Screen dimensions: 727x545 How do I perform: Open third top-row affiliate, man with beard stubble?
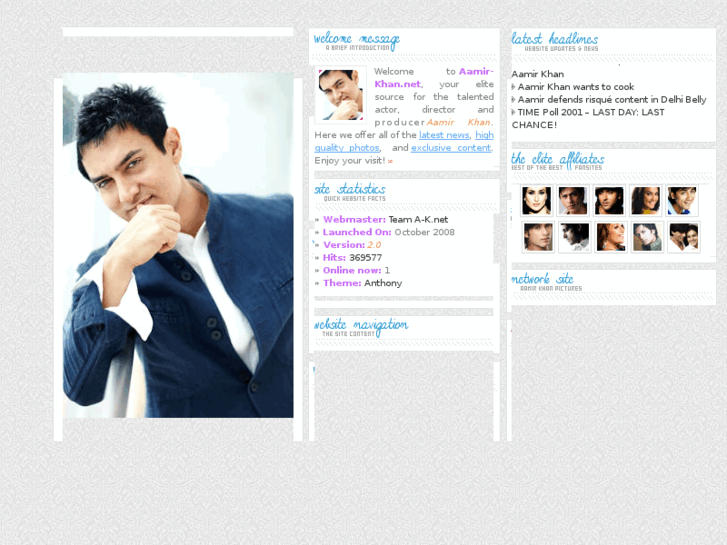pyautogui.click(x=609, y=200)
